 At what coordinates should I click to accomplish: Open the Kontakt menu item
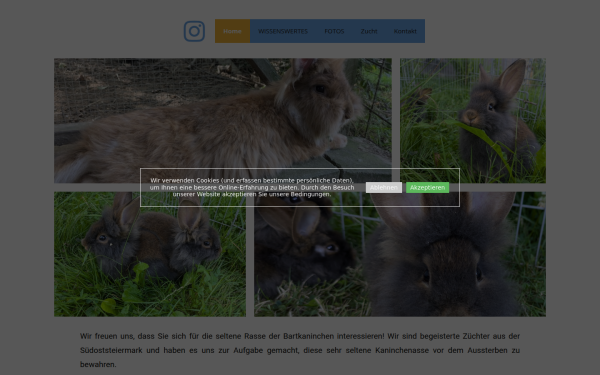click(x=405, y=31)
